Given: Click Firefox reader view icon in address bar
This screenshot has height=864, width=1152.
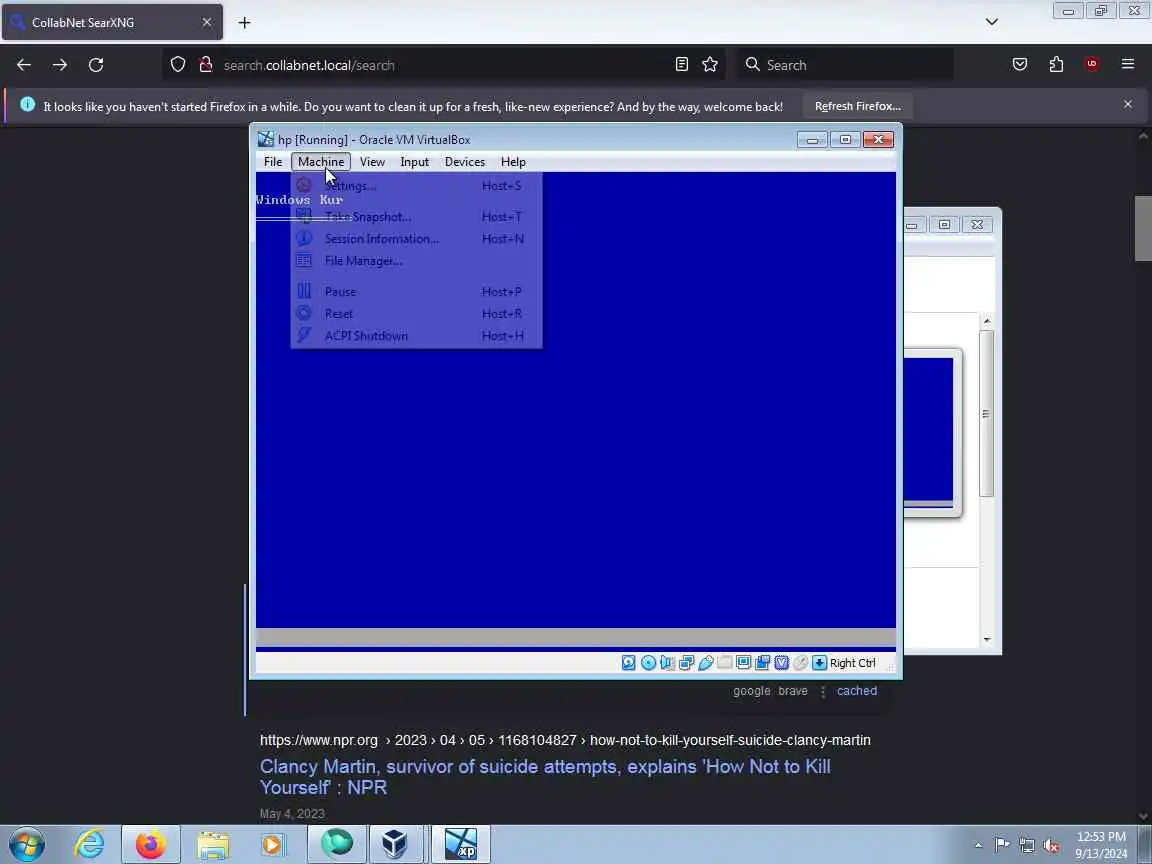Looking at the screenshot, I should (x=682, y=65).
